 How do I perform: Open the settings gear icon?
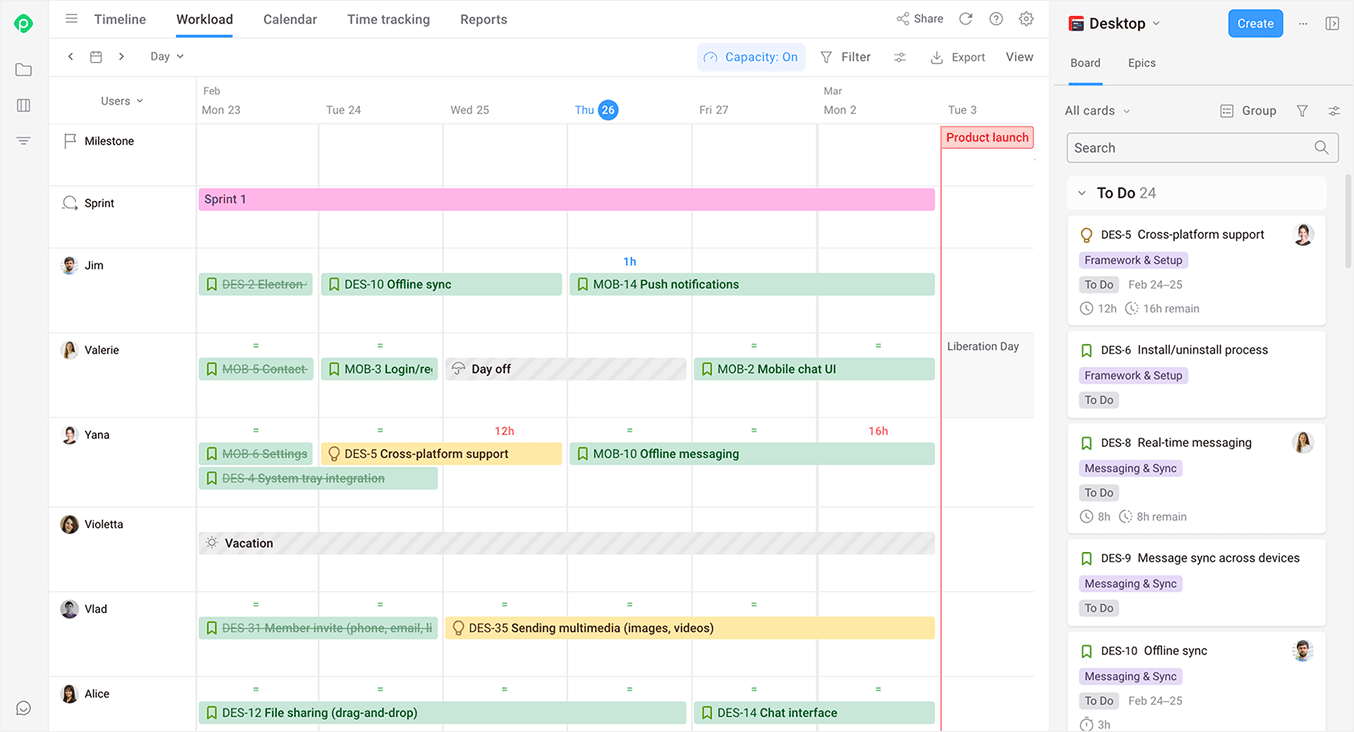[1026, 19]
